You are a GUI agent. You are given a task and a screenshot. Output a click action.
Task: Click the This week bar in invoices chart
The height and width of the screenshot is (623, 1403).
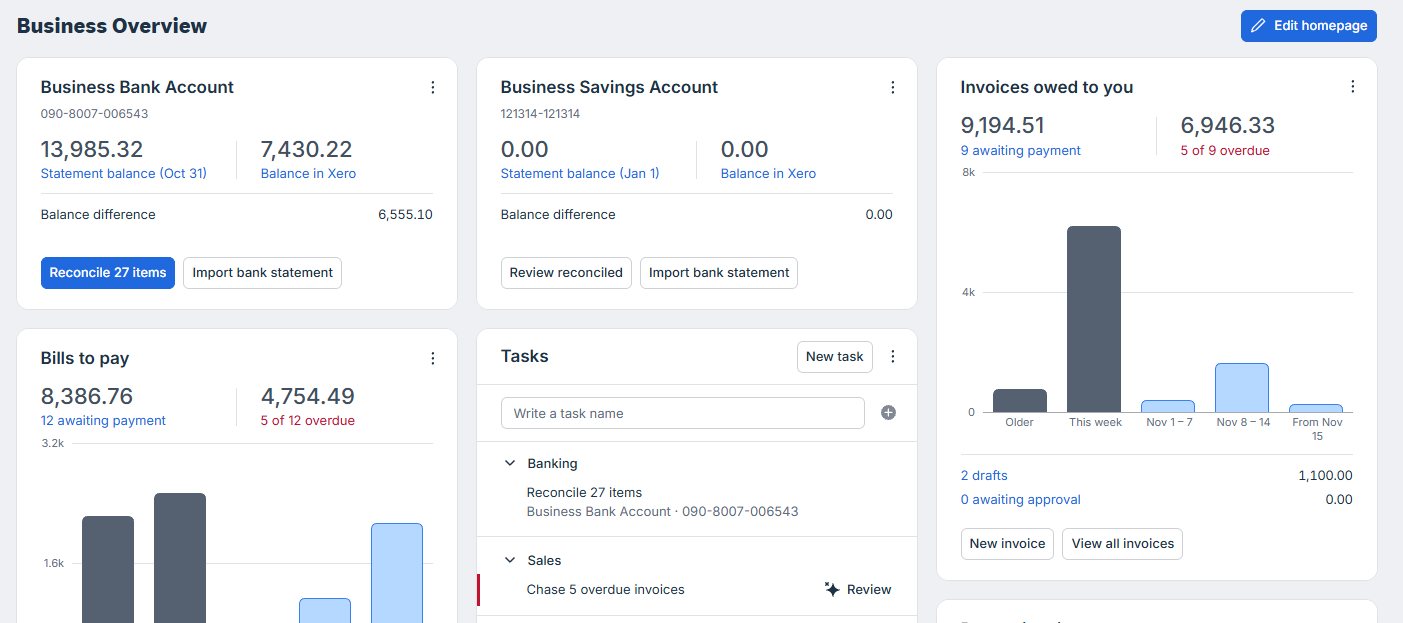(x=1094, y=319)
